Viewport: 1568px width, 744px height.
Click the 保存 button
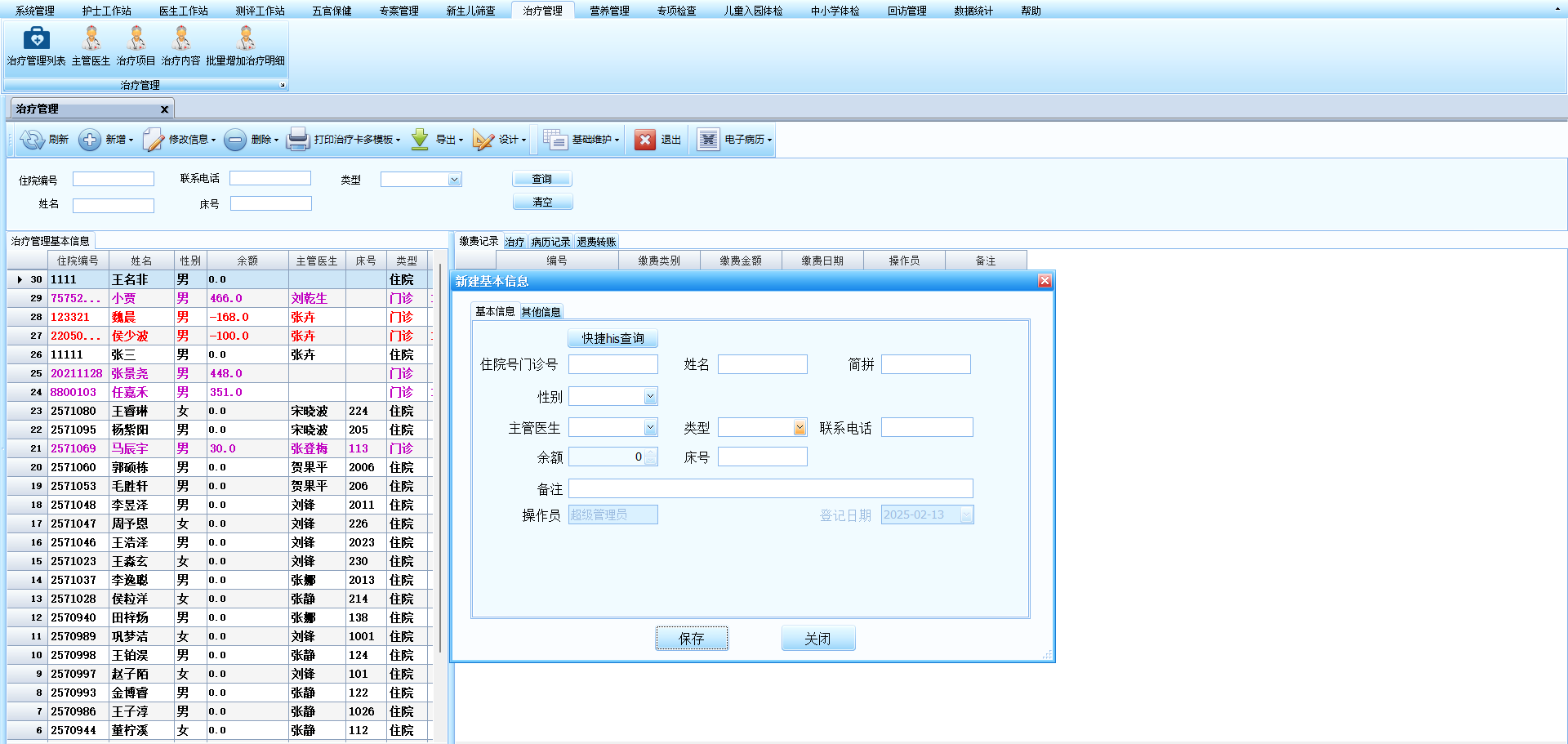tap(692, 639)
